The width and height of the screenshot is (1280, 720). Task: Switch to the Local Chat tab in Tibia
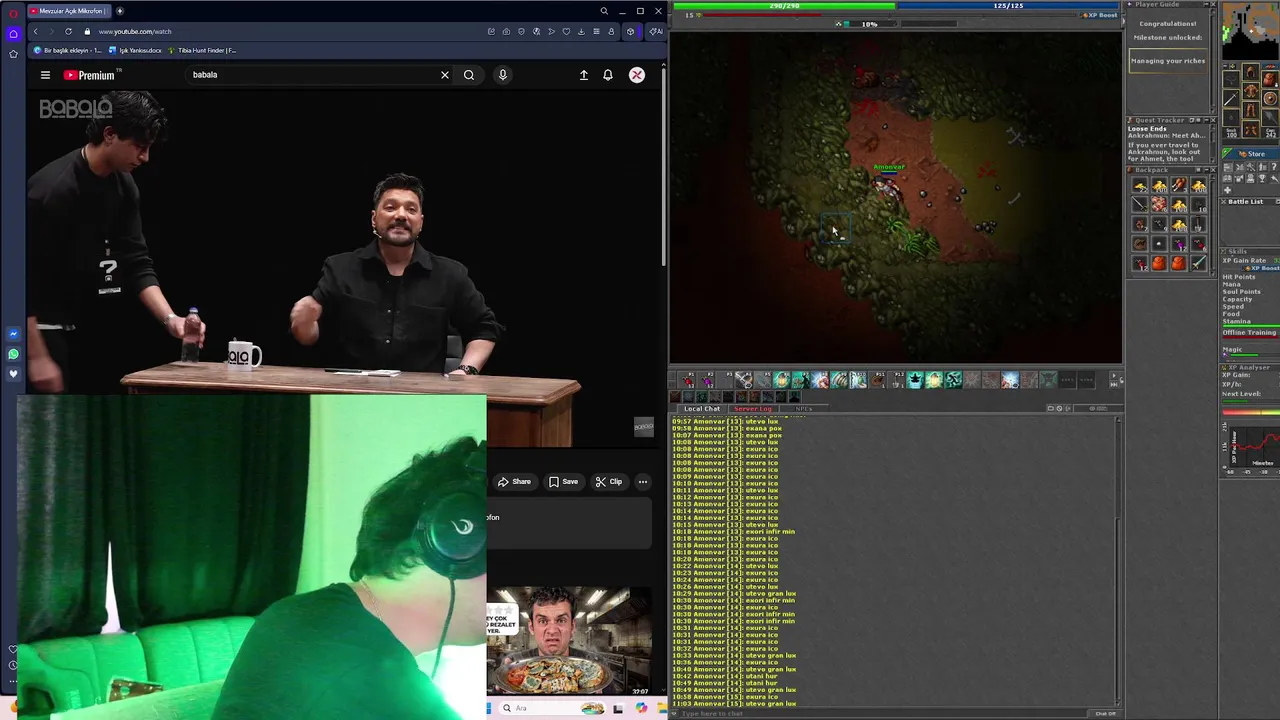click(702, 408)
